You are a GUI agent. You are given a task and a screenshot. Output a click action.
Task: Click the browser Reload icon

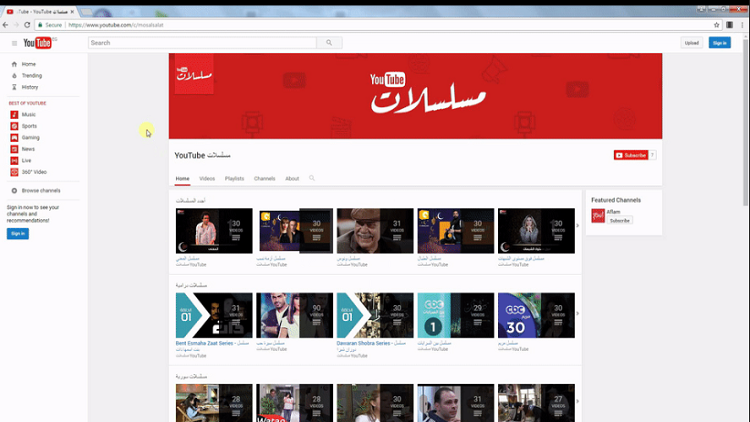[x=27, y=25]
